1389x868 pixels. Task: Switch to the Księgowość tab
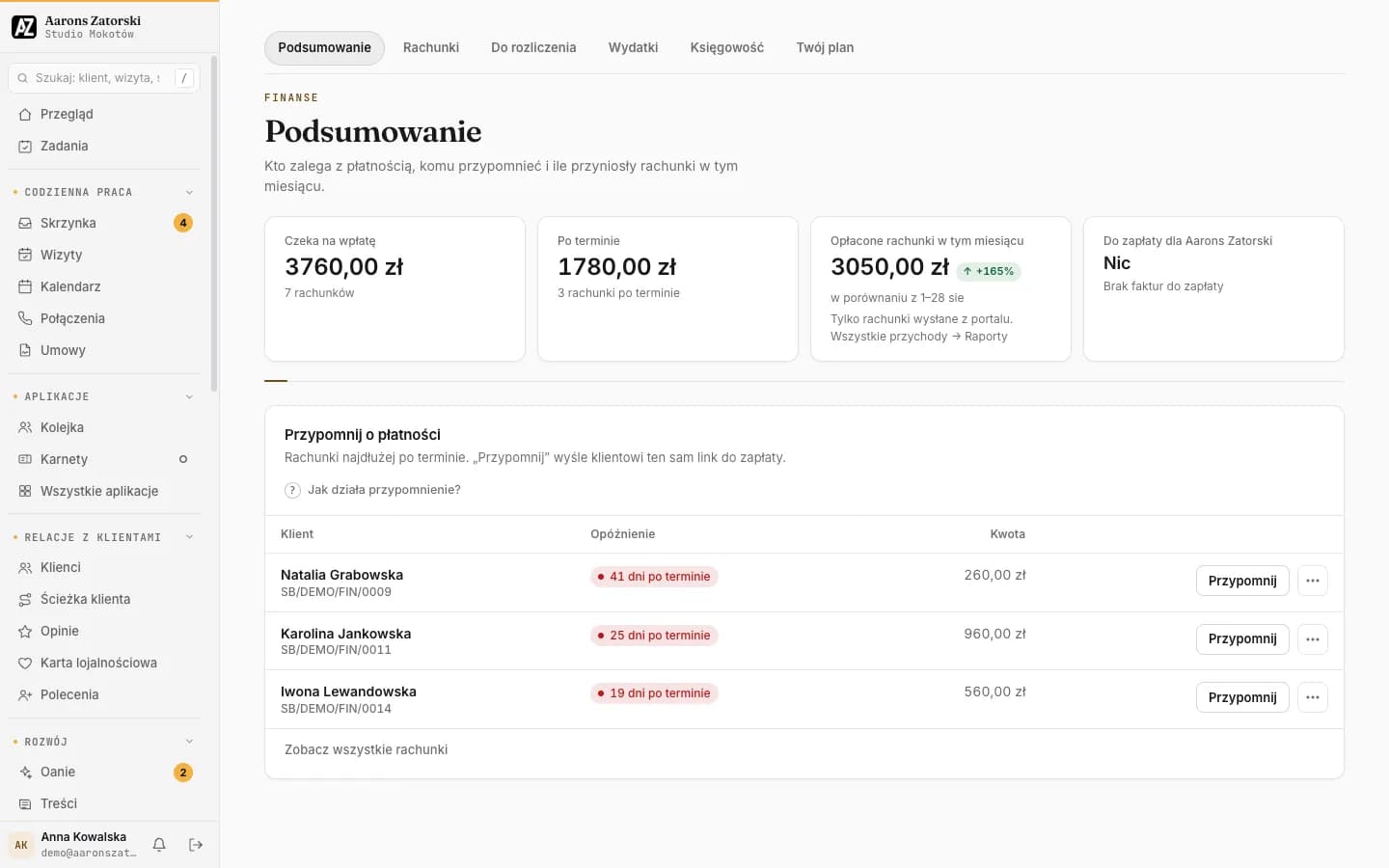pos(727,47)
